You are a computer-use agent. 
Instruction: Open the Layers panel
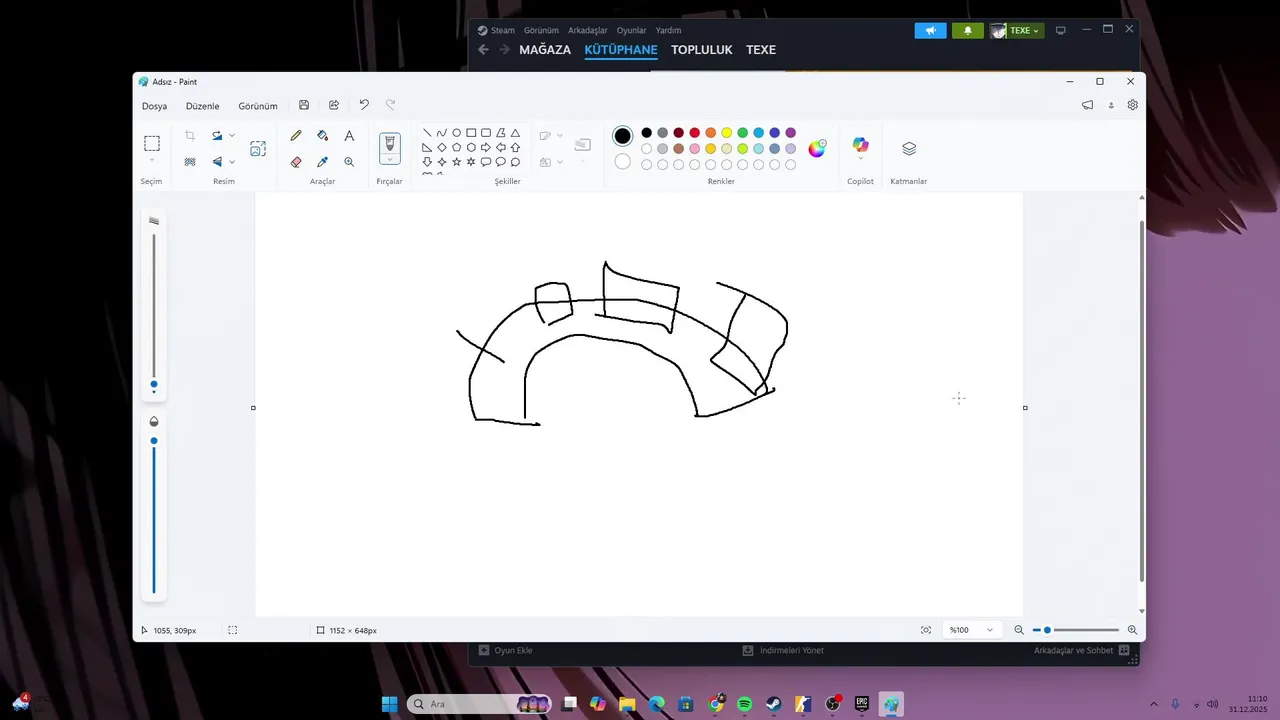(x=909, y=148)
